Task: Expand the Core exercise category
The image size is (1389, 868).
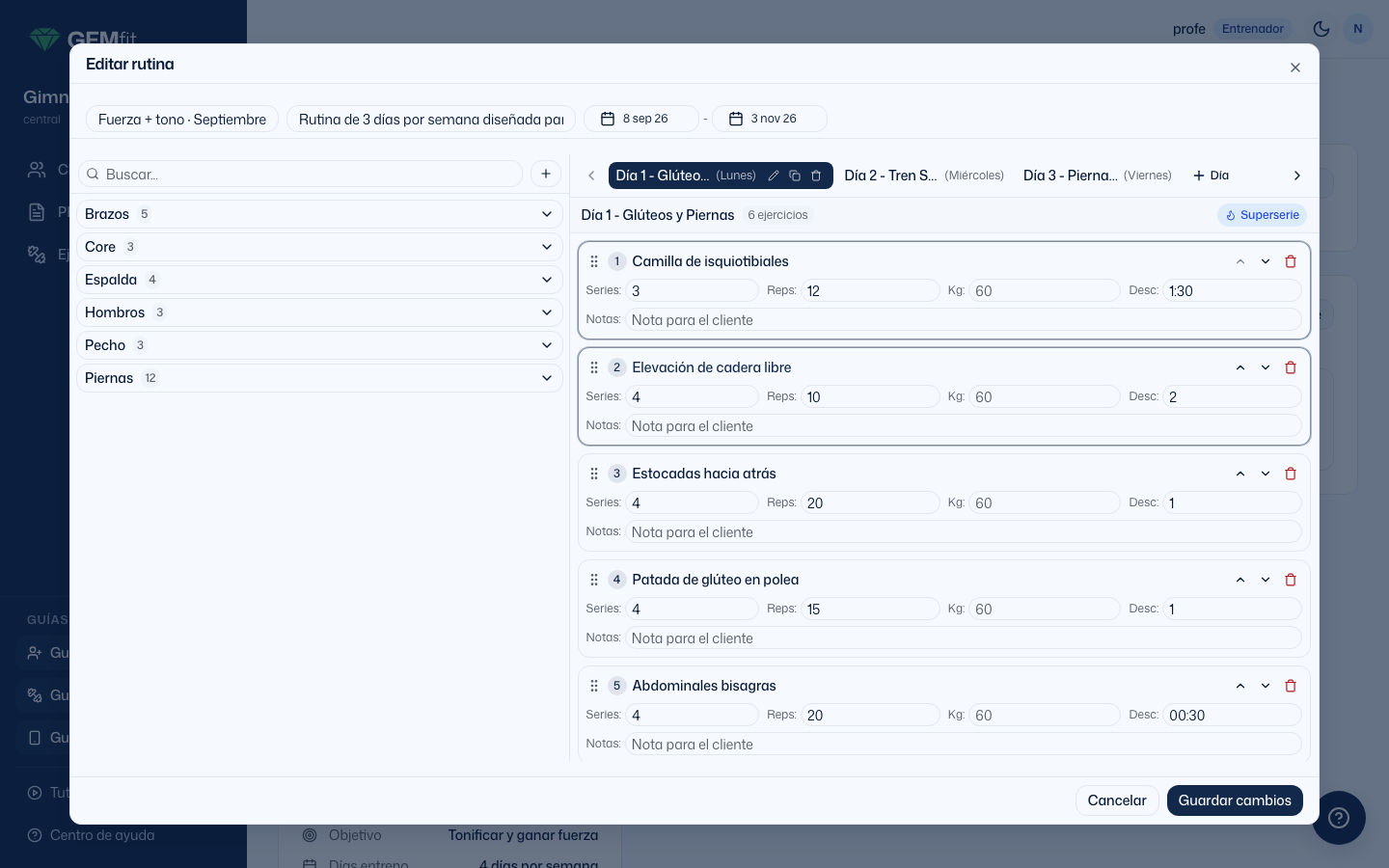Action: click(319, 247)
